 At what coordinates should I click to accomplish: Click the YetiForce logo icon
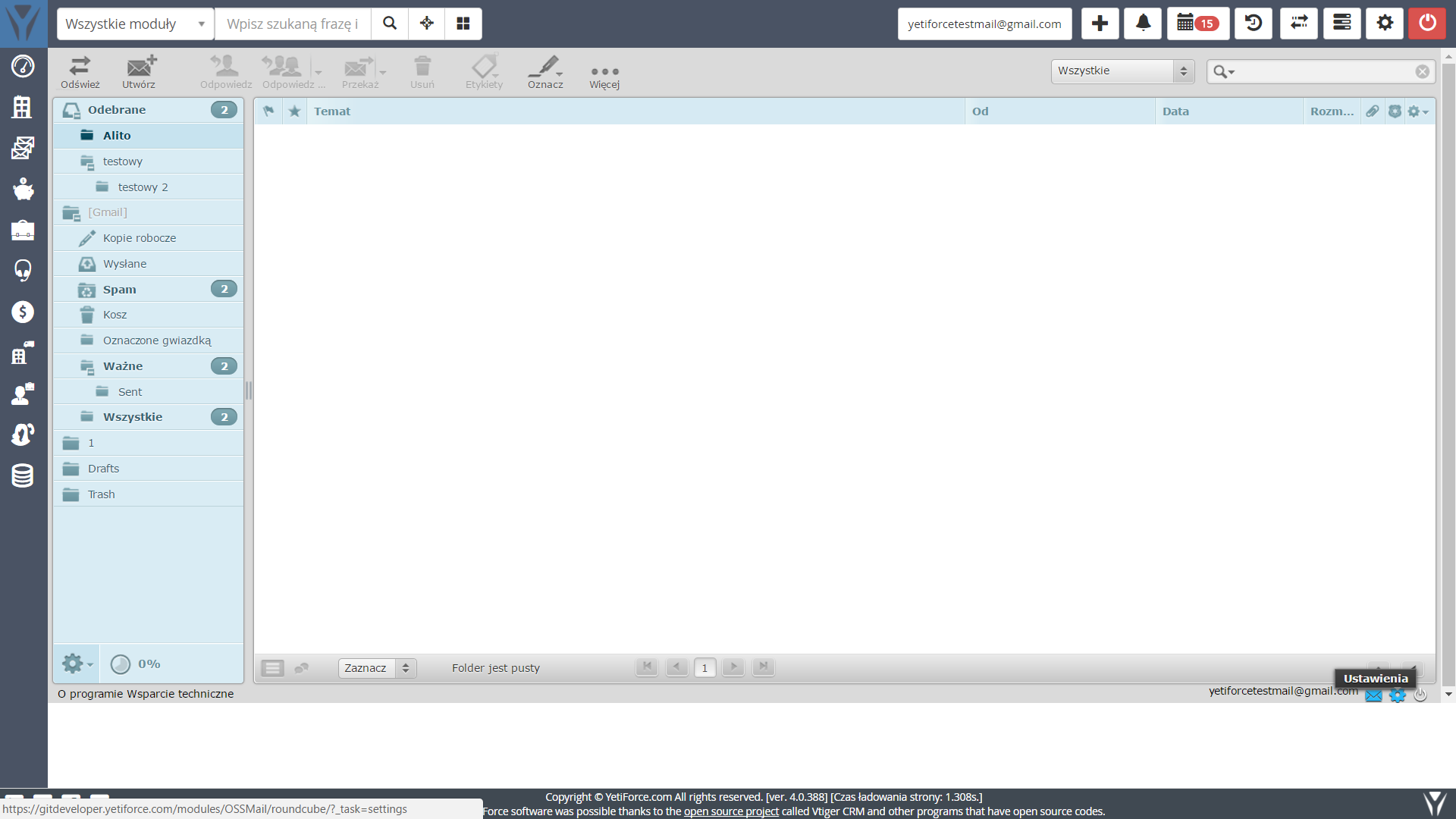point(24,23)
